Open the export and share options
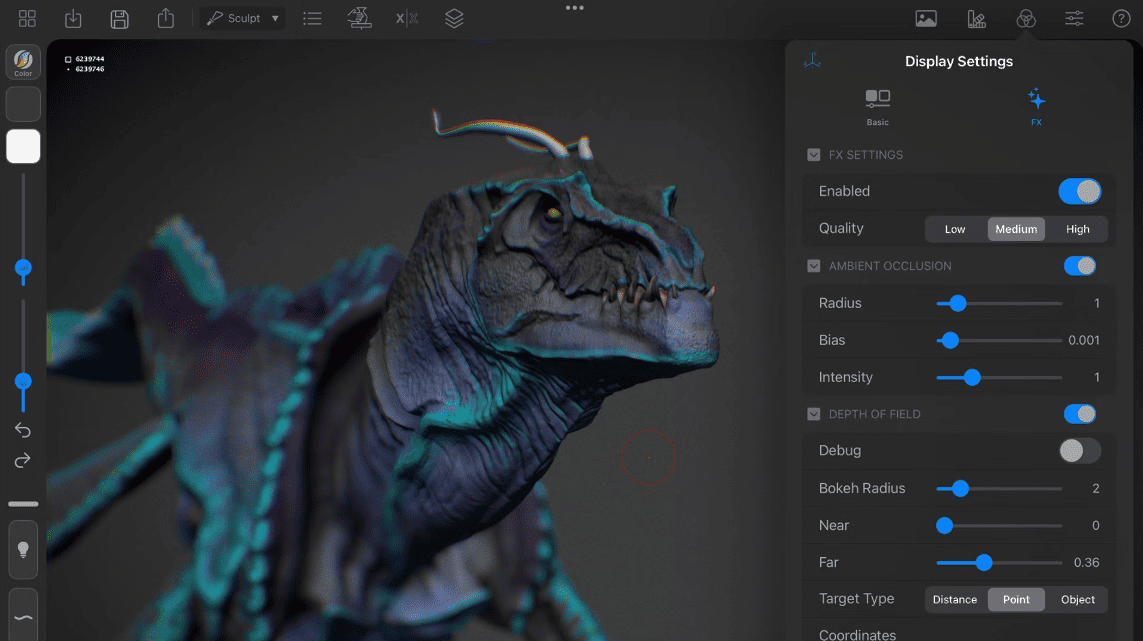Viewport: 1143px width, 641px height. 165,18
